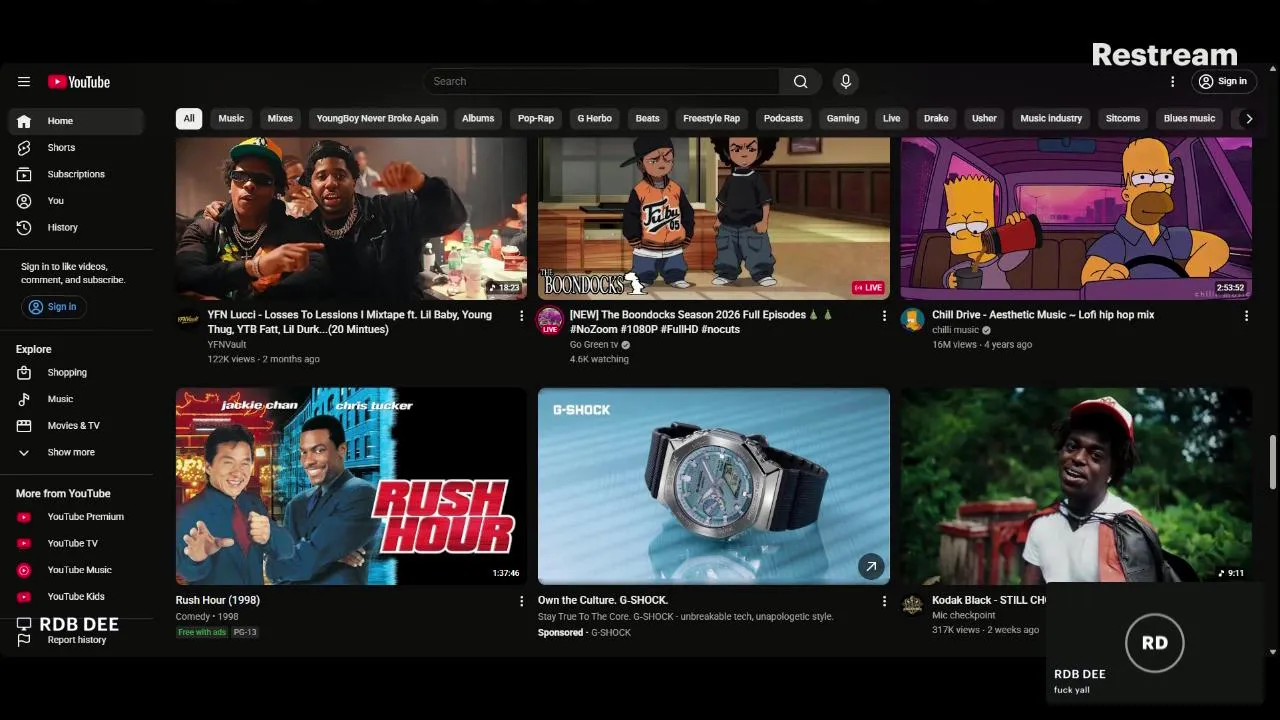The image size is (1280, 720).
Task: Select the Music industry chip
Action: tap(1051, 118)
